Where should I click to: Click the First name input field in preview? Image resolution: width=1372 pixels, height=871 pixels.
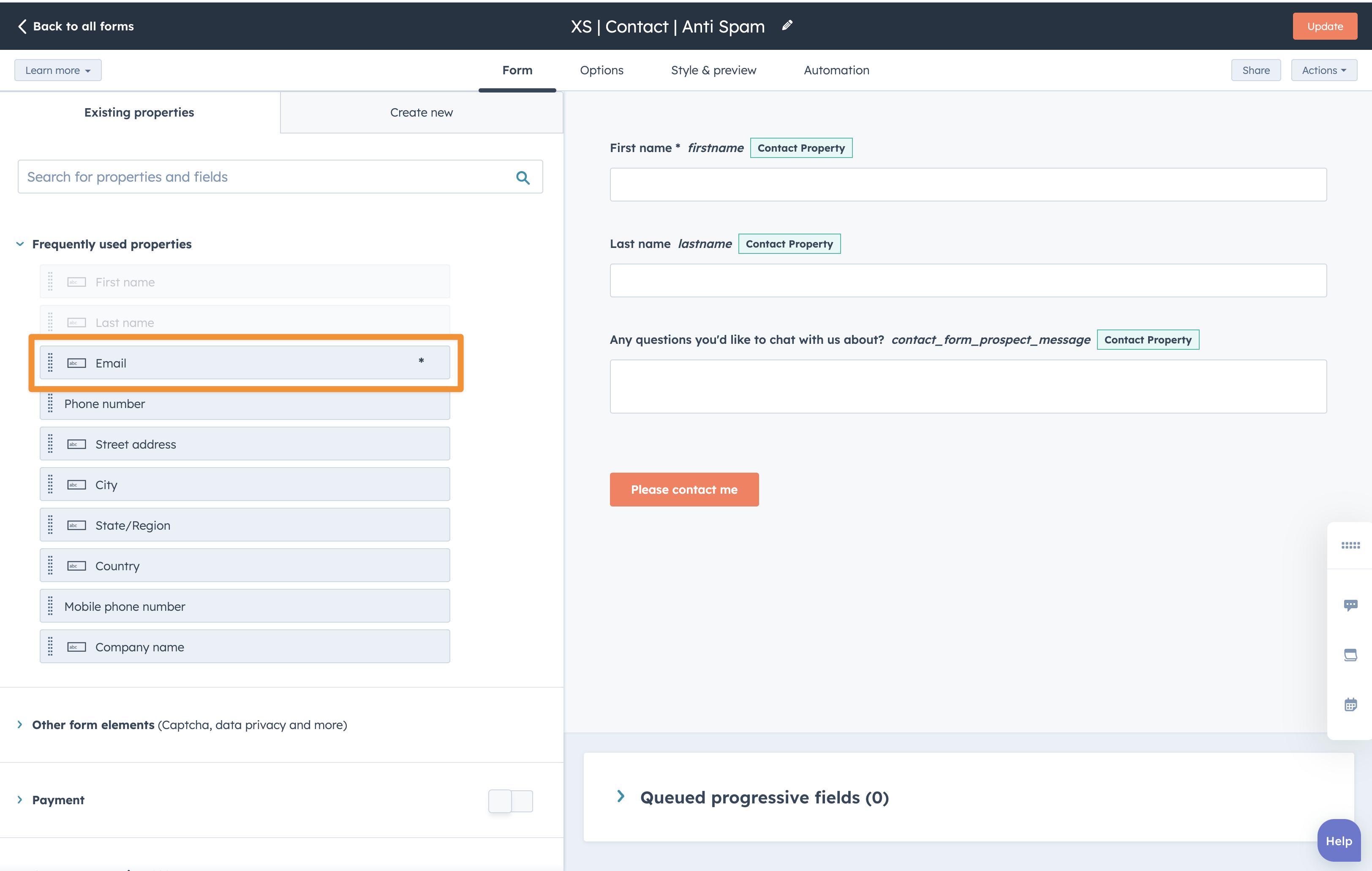click(968, 184)
